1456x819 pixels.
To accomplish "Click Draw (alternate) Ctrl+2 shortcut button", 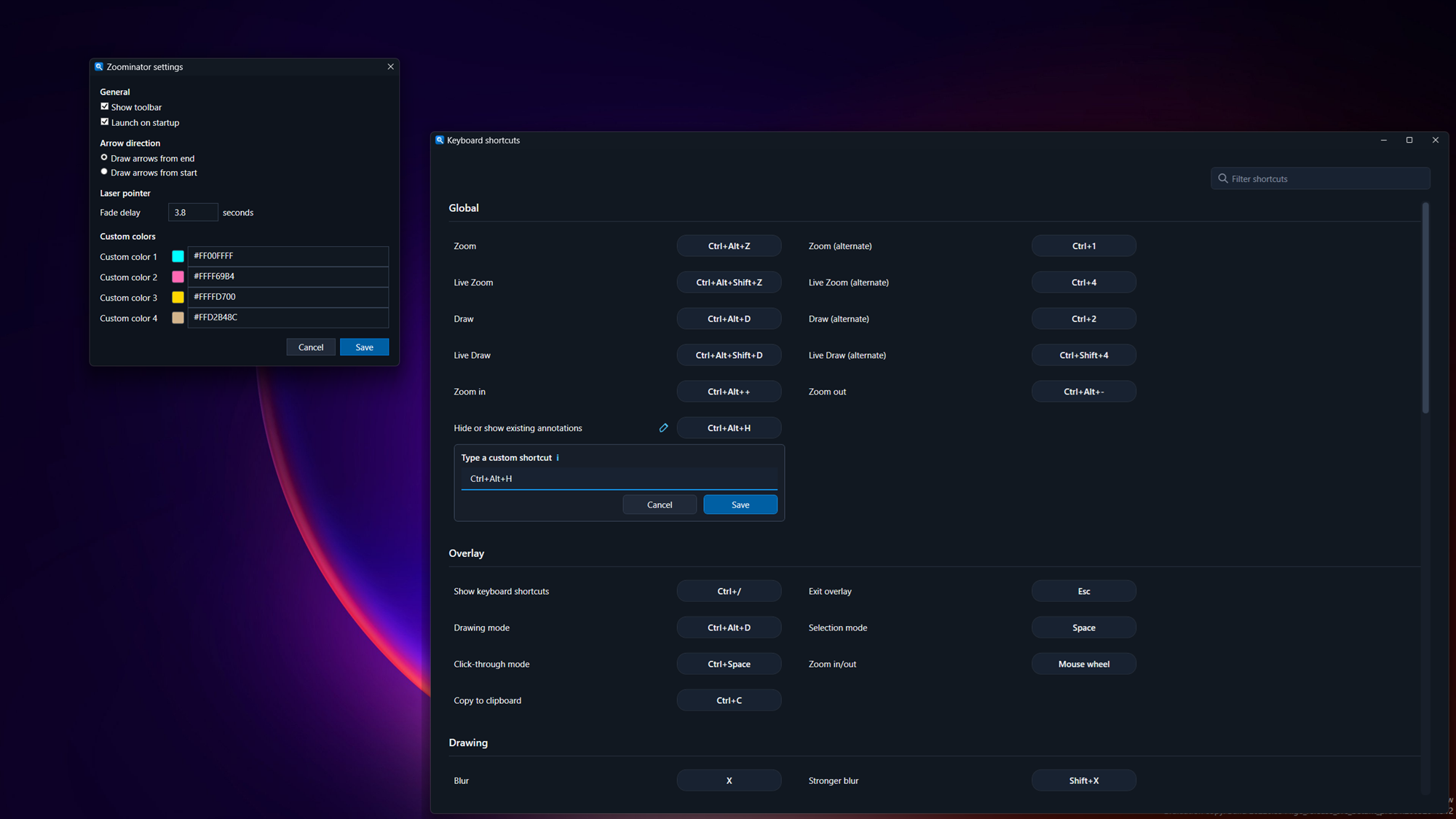I will 1084,319.
